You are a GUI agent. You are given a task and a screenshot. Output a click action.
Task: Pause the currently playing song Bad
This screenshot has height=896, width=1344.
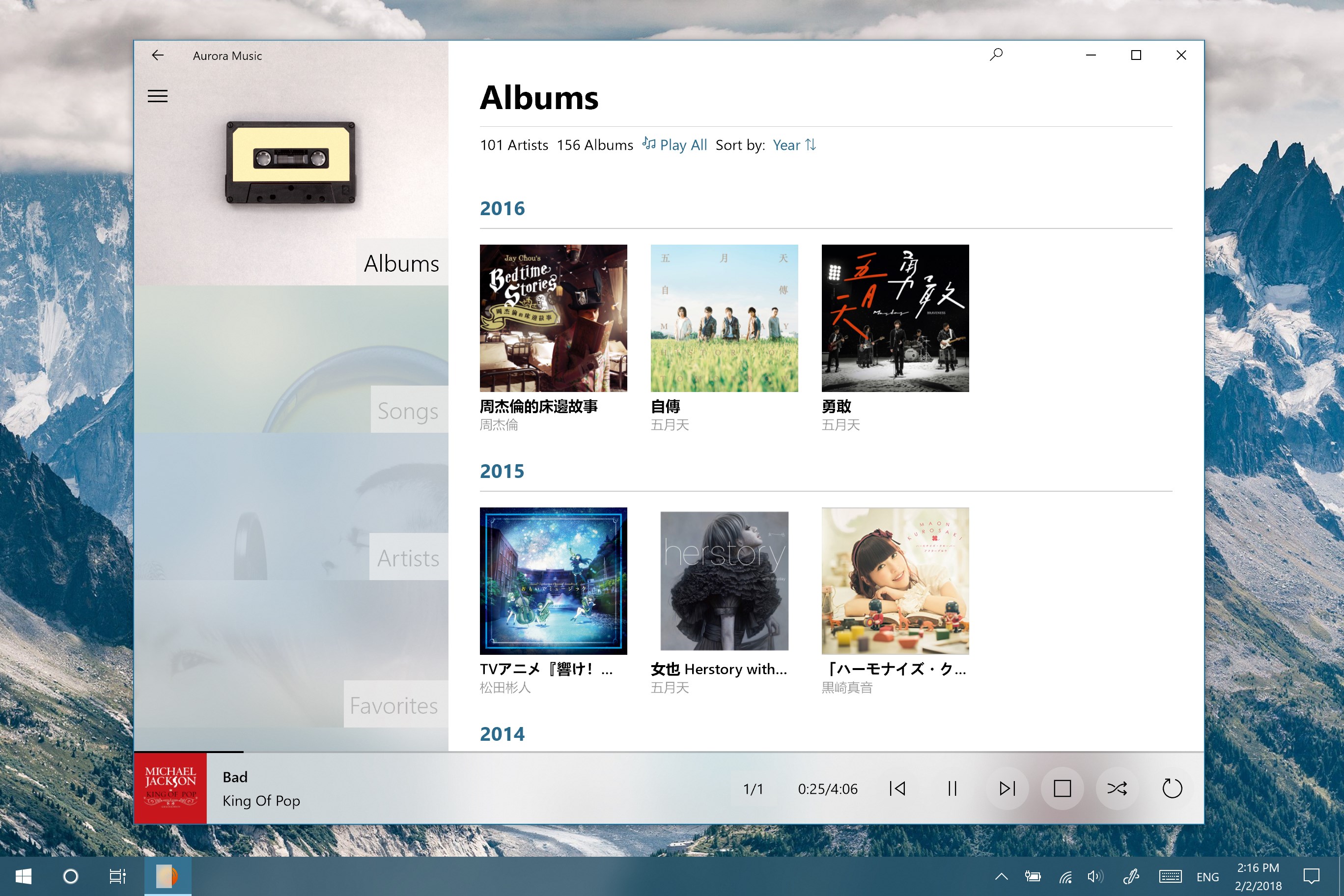coord(952,788)
